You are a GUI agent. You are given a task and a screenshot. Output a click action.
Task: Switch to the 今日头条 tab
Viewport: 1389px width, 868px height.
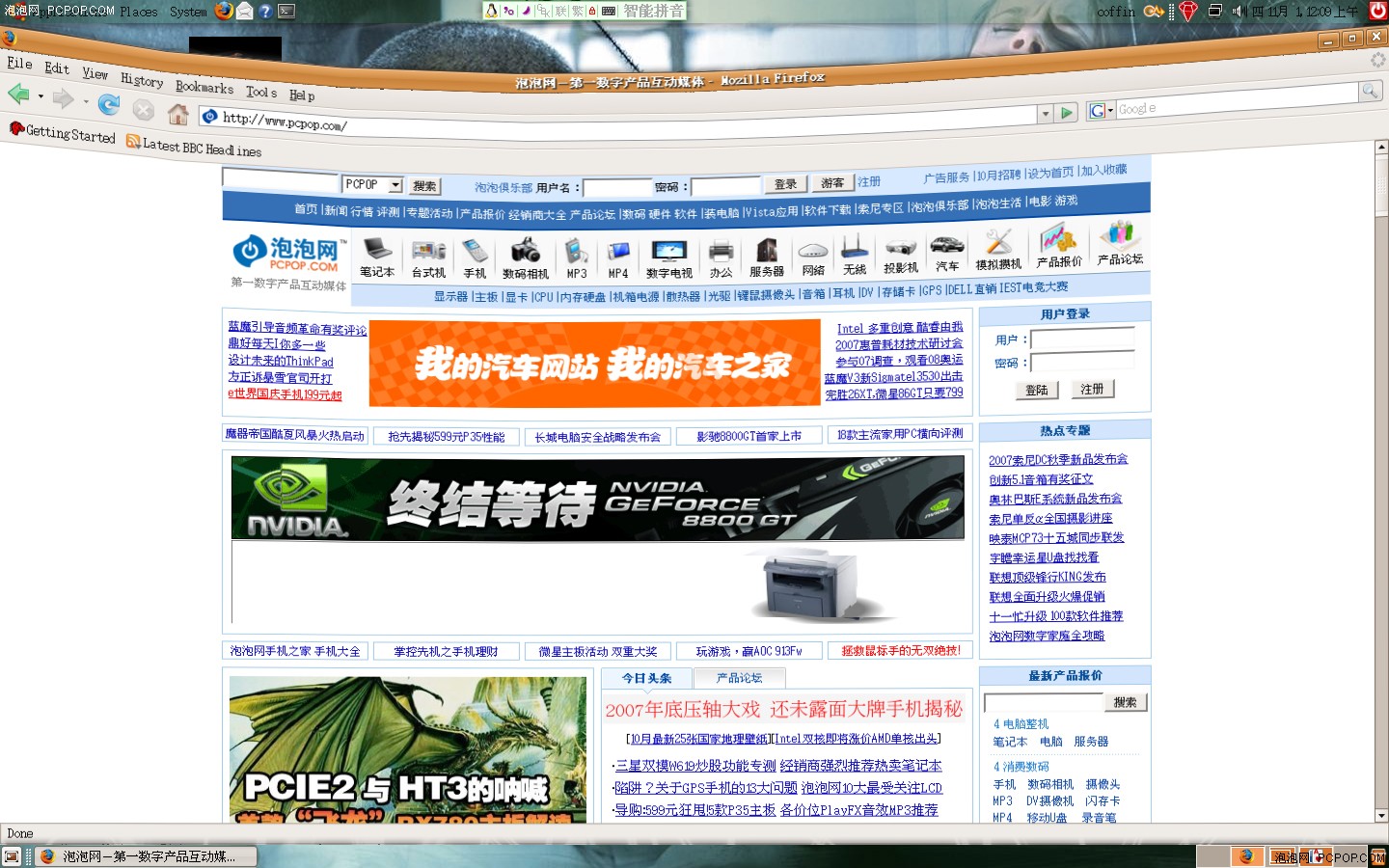tap(646, 678)
